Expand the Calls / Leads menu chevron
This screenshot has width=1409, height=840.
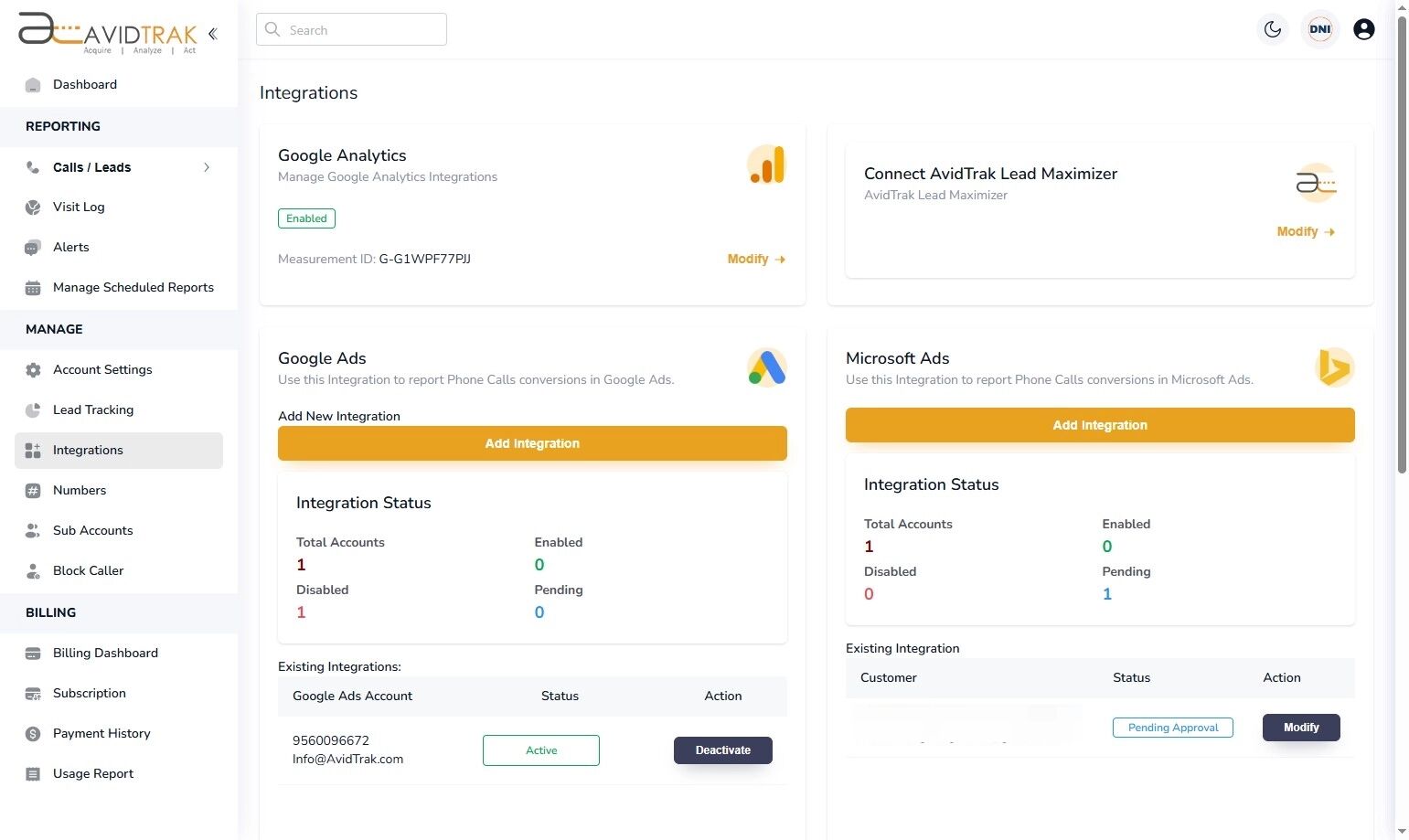(207, 167)
